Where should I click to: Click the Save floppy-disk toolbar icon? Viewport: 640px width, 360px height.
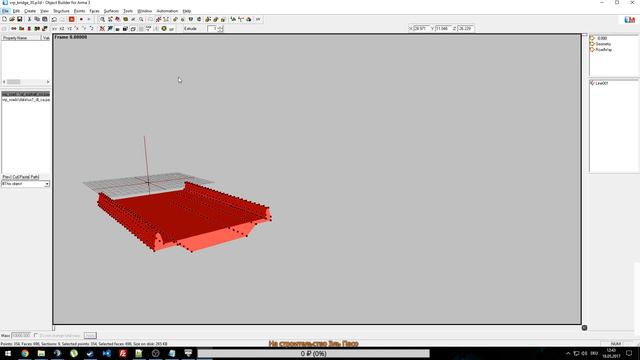19,19
